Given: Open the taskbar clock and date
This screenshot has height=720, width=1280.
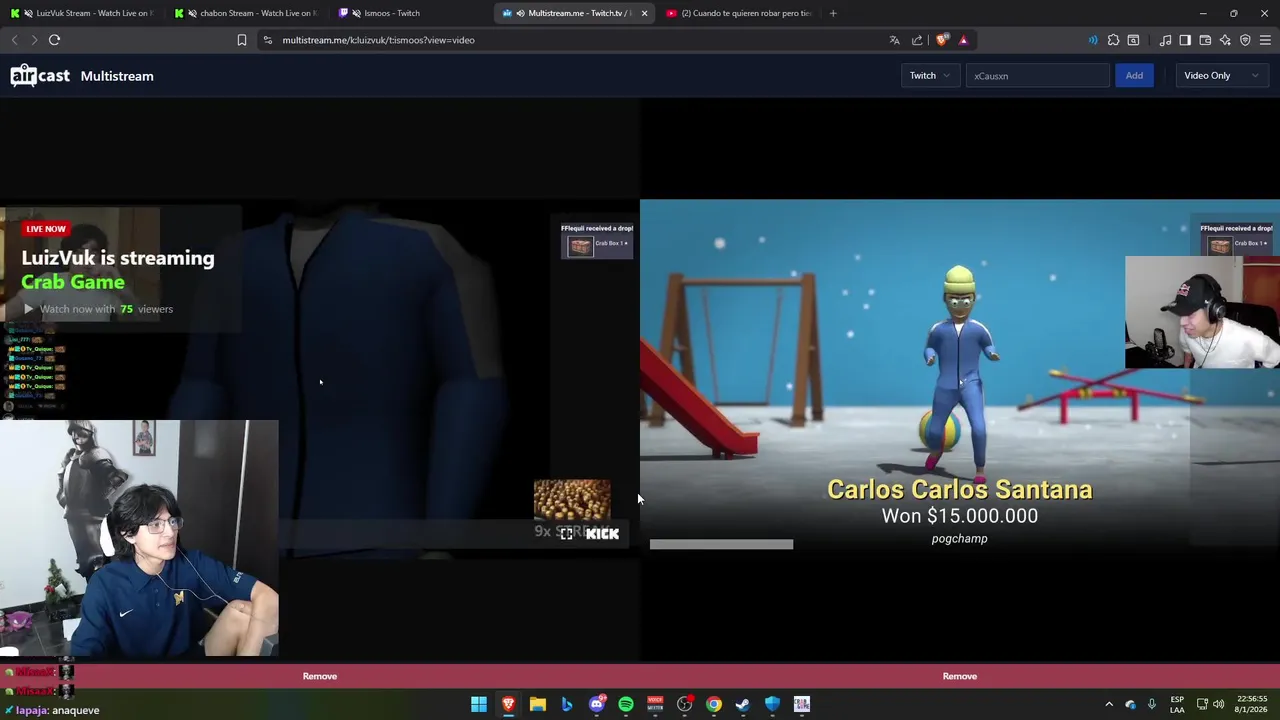Looking at the screenshot, I should 1249,704.
